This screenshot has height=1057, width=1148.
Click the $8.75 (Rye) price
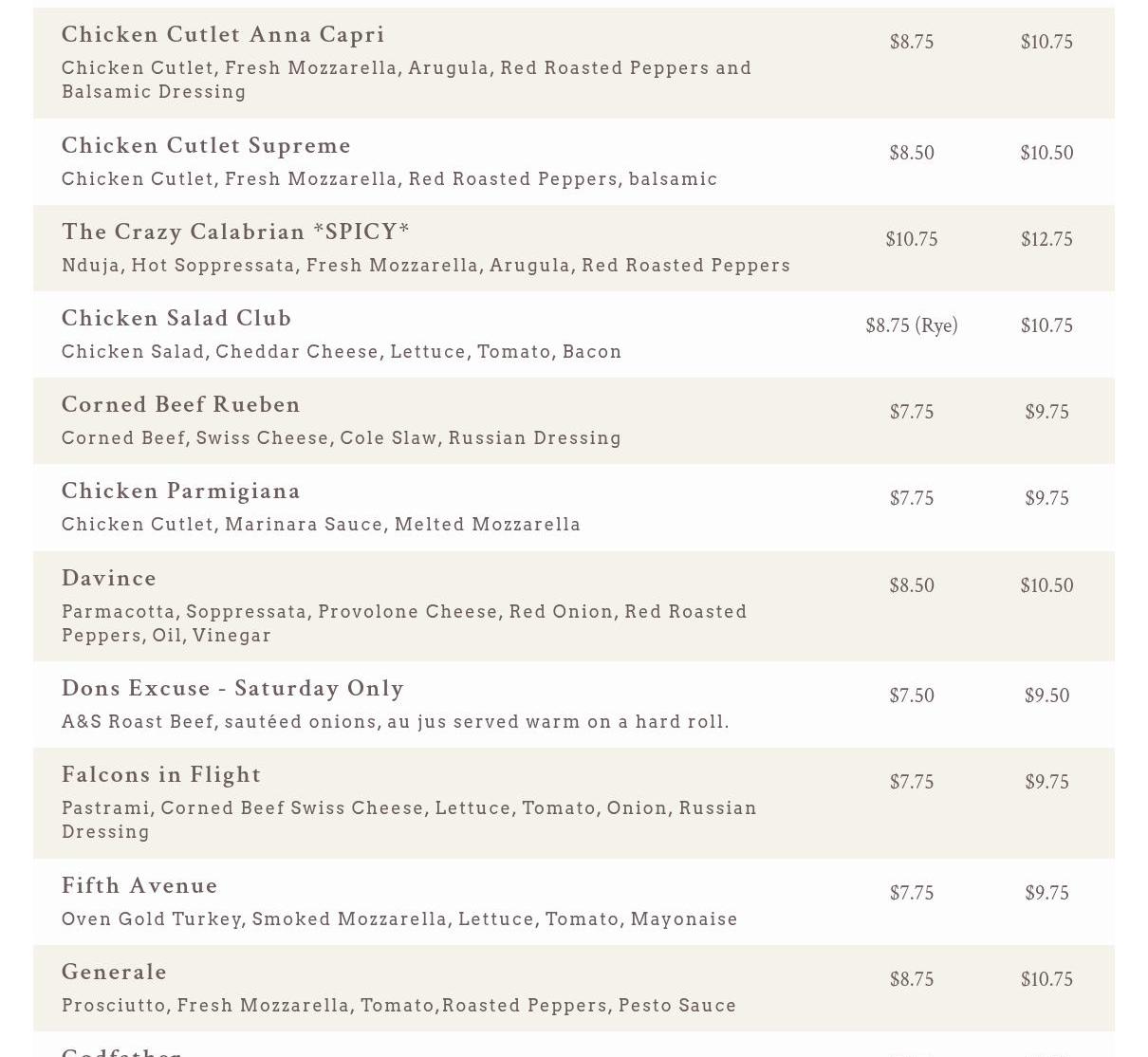pyautogui.click(x=912, y=325)
